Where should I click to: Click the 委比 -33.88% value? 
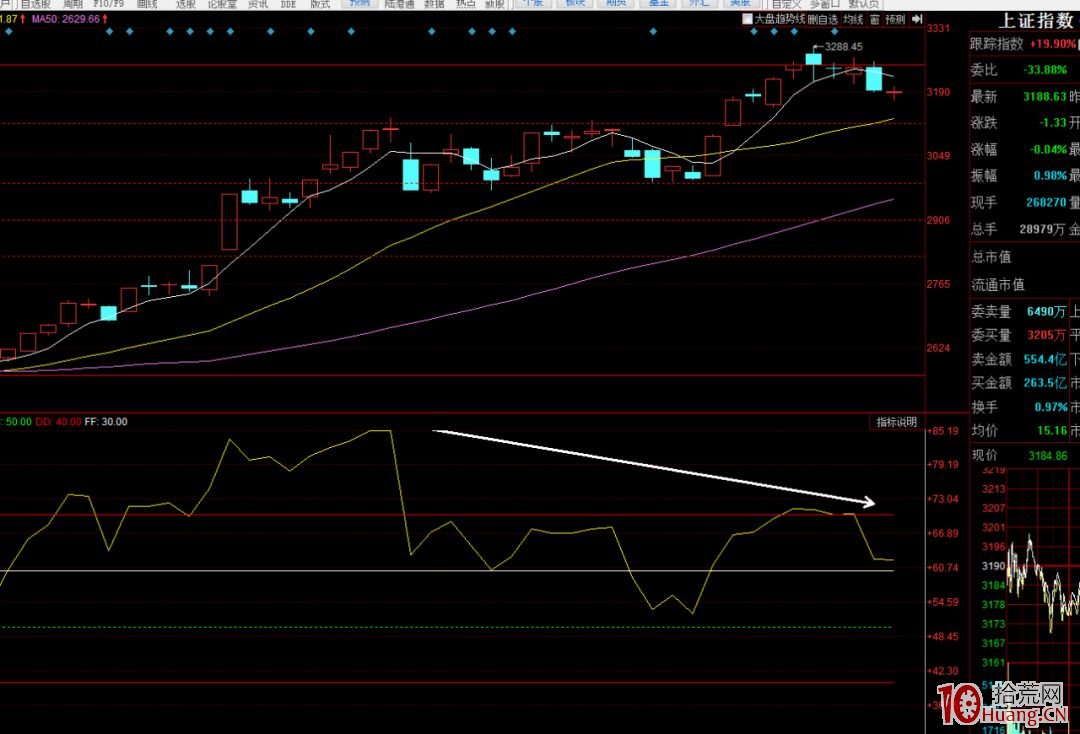(x=1045, y=70)
